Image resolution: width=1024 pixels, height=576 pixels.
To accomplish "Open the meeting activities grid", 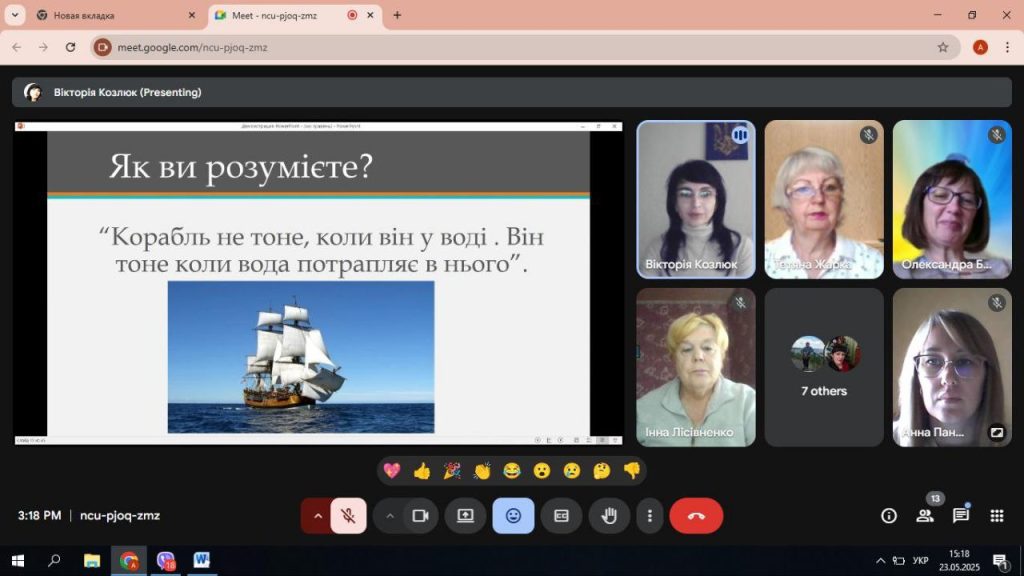I will (996, 516).
